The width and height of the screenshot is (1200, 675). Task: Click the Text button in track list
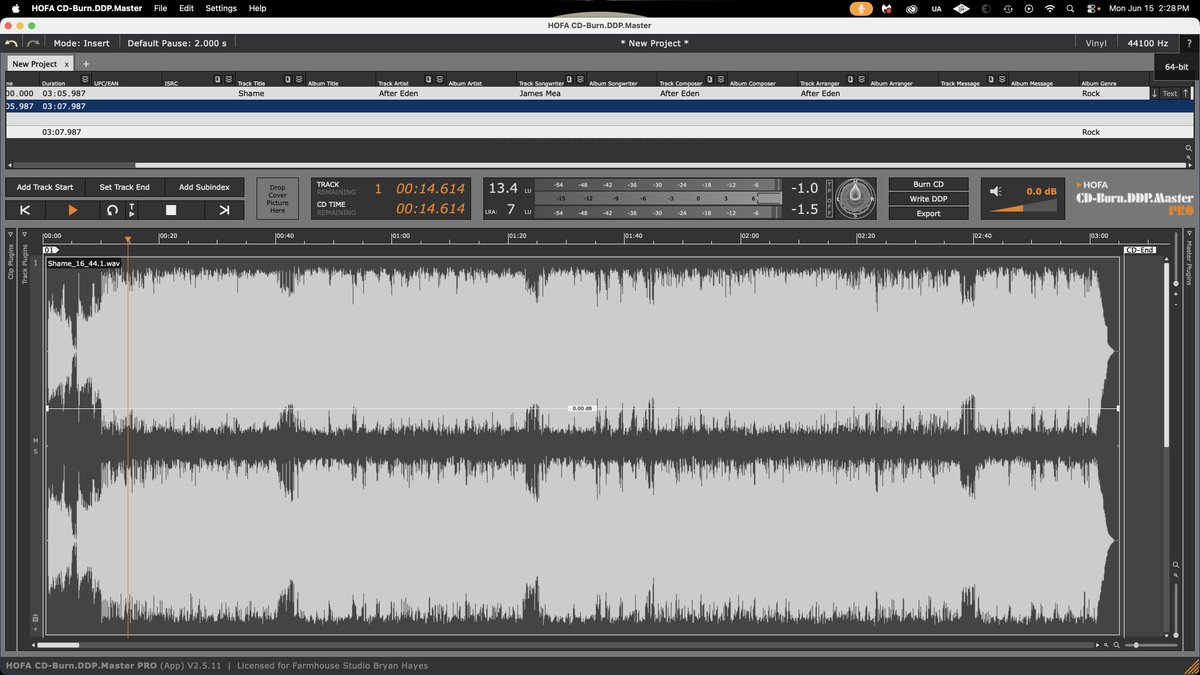(1169, 93)
